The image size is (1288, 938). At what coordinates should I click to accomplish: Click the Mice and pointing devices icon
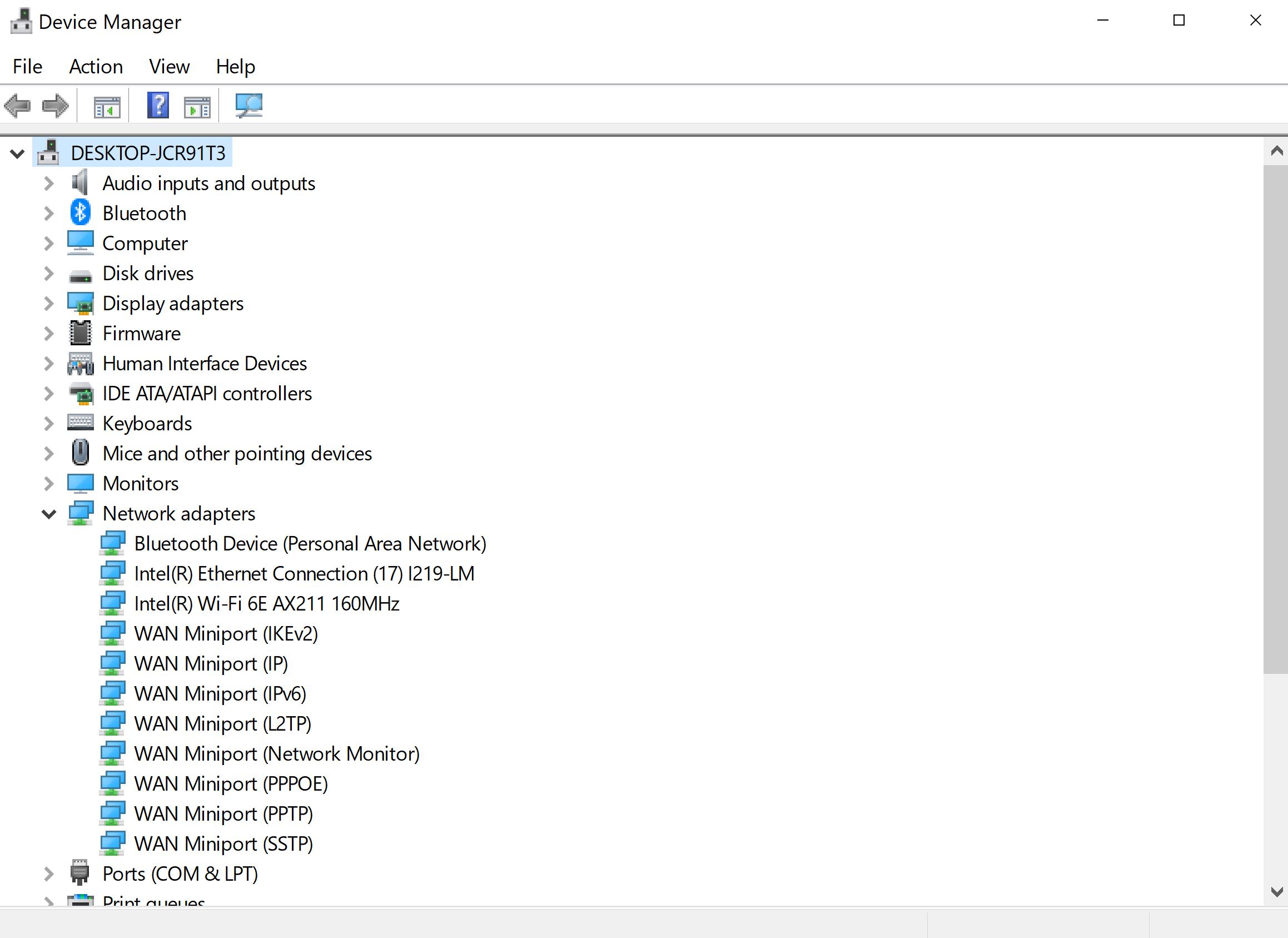click(80, 453)
